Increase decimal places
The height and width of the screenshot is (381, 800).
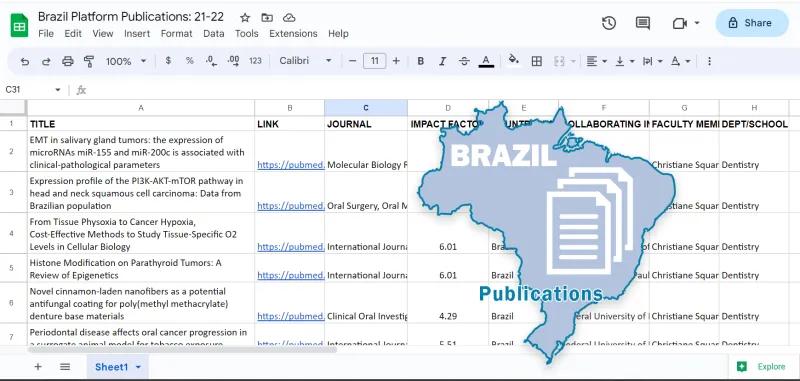(234, 61)
